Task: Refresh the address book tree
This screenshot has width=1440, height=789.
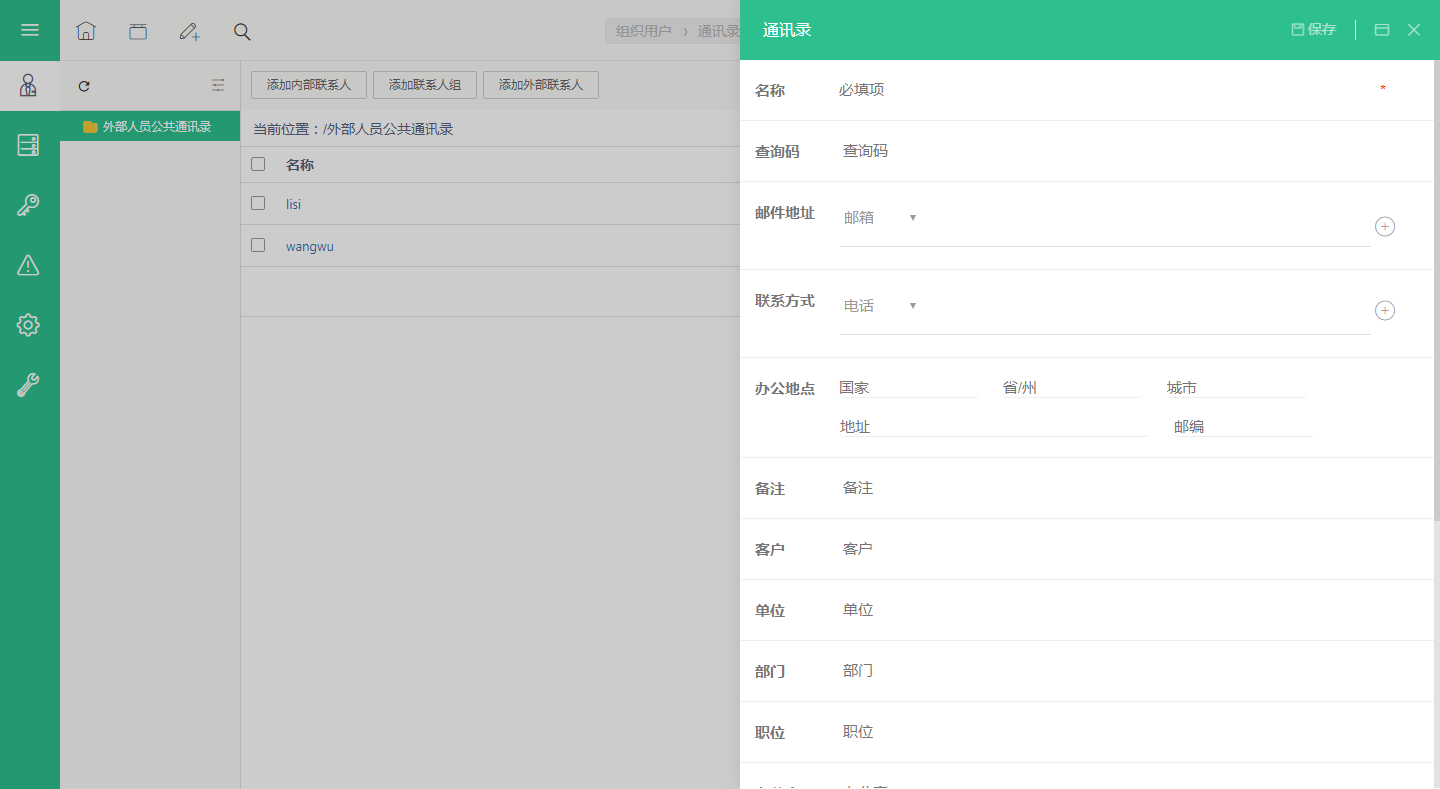Action: pyautogui.click(x=84, y=86)
